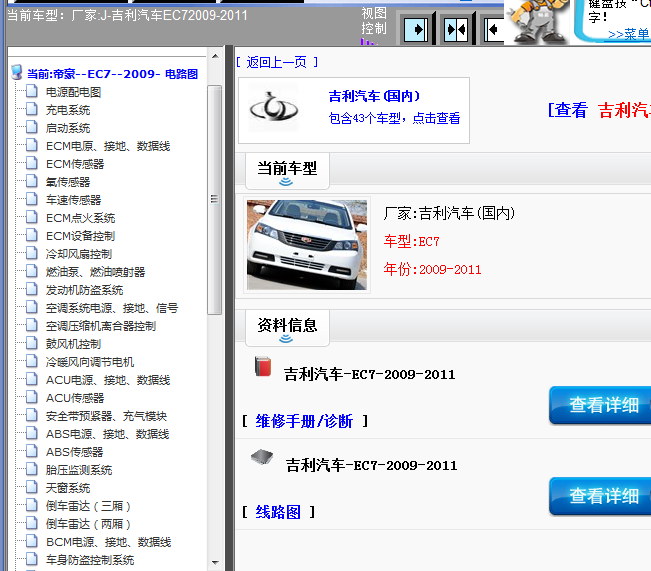Click tree scrollbar up arrow
This screenshot has width=651, height=571.
tap(215, 56)
